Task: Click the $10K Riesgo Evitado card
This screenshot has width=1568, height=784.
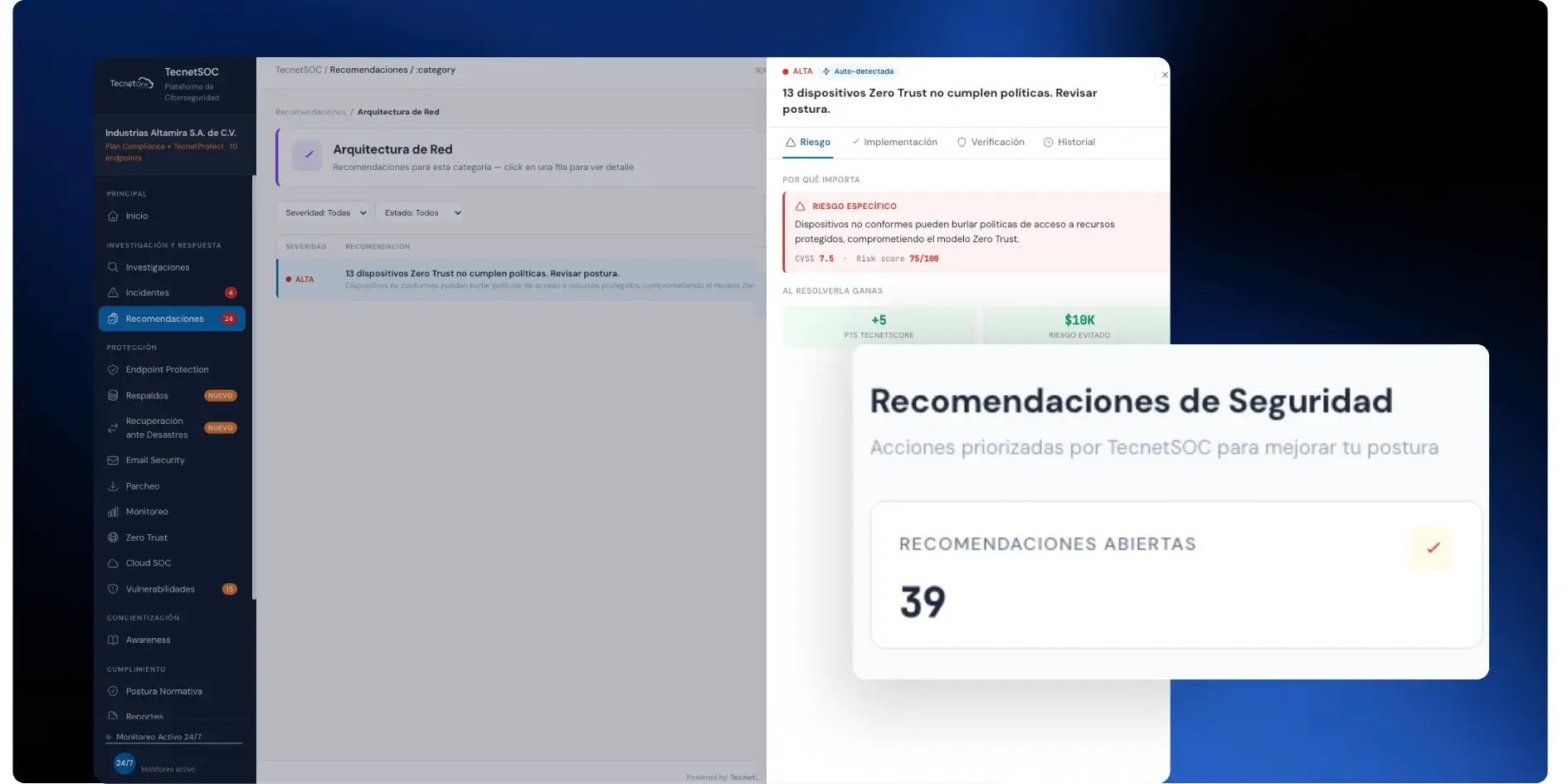Action: (1077, 326)
